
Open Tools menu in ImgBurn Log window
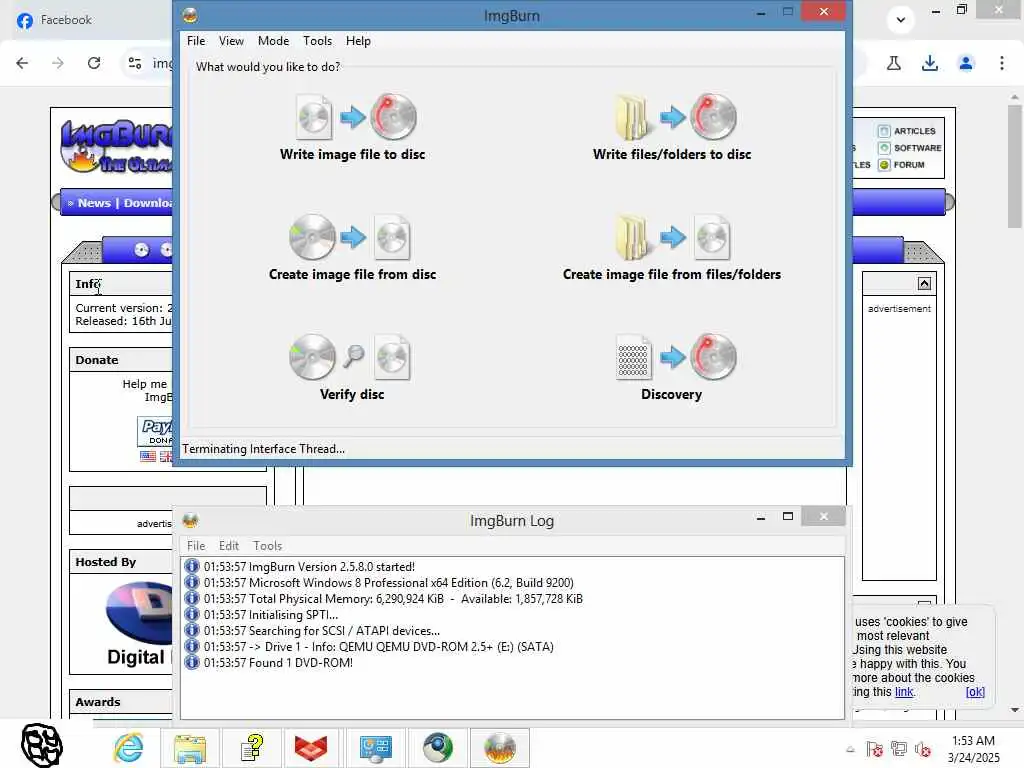[268, 545]
